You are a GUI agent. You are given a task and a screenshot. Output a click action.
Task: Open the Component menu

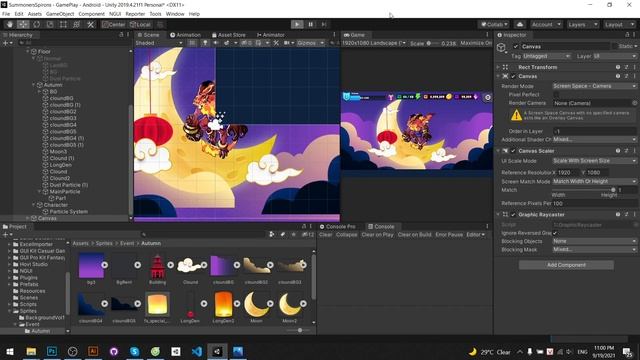pos(91,14)
